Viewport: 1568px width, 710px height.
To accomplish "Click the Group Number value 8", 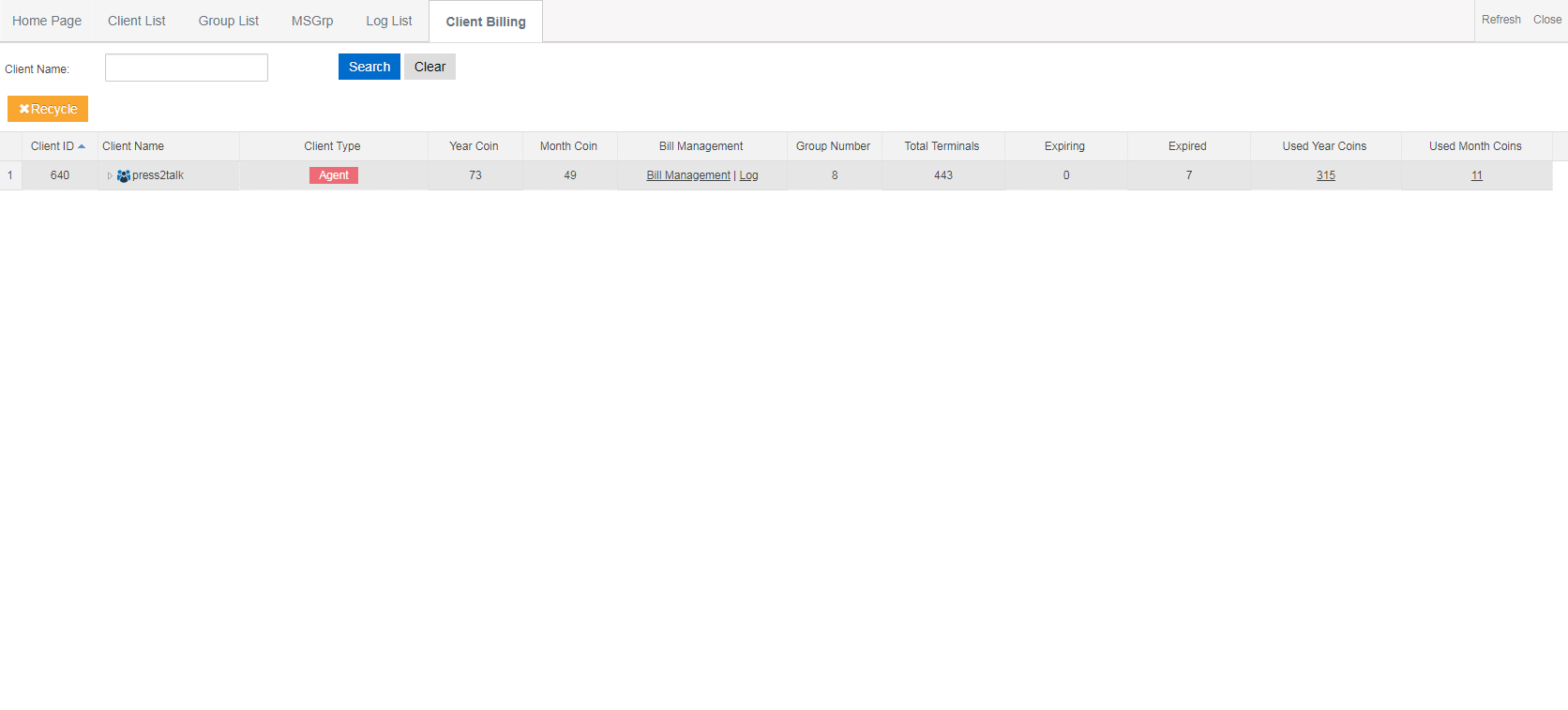I will pos(835,175).
